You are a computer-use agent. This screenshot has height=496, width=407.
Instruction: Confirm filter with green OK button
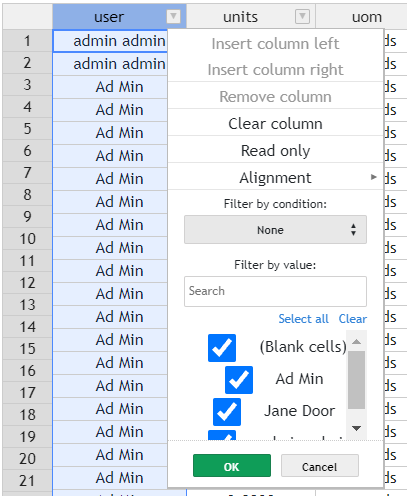pyautogui.click(x=232, y=466)
